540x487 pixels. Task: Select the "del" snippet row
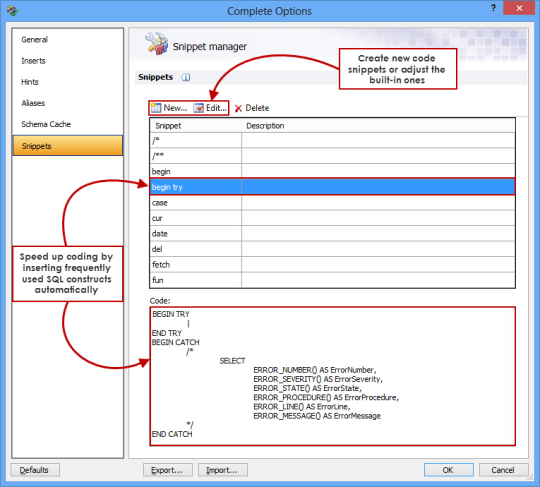point(333,249)
